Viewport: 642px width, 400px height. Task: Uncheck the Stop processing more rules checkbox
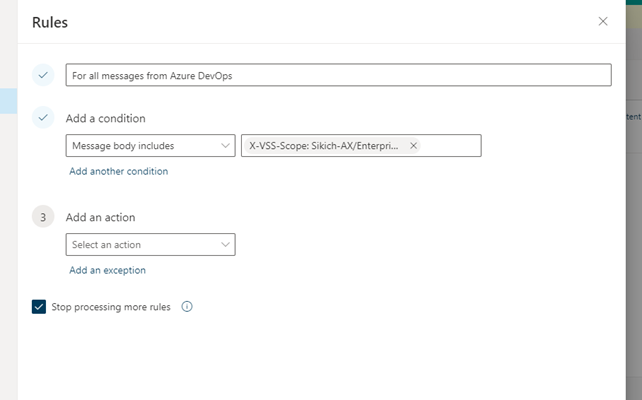pos(39,307)
